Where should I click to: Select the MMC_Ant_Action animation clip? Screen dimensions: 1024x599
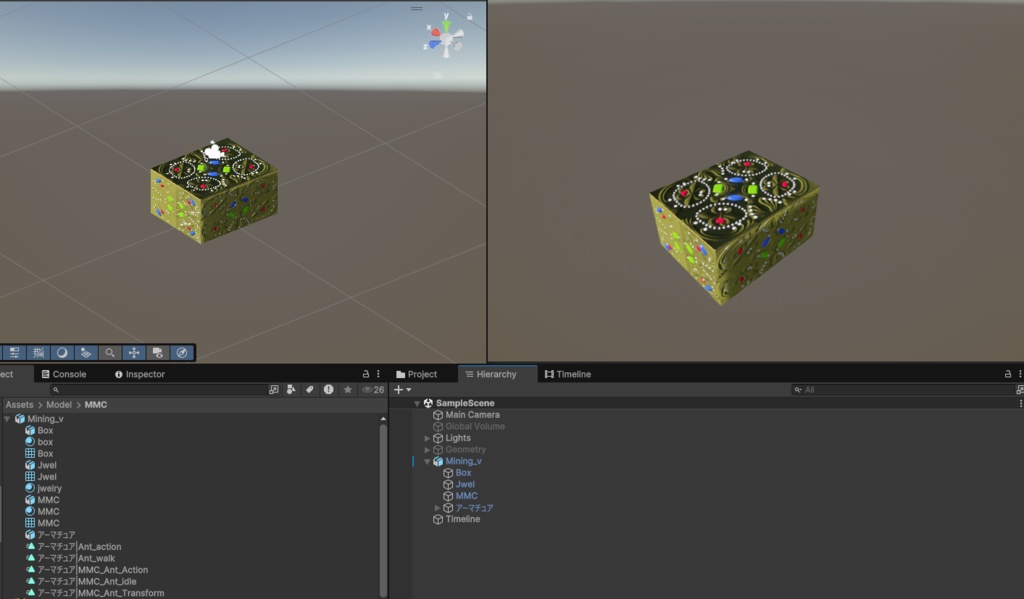point(87,570)
